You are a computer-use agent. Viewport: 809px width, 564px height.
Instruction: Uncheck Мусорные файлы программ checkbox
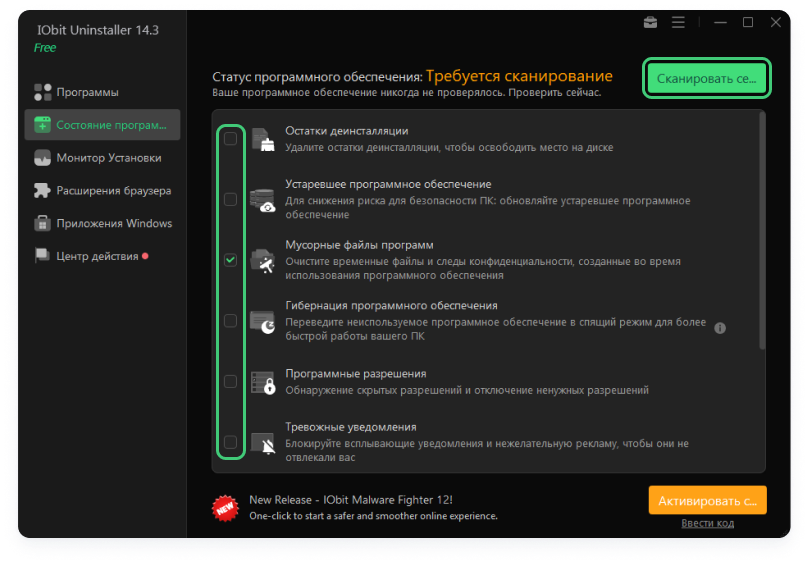click(231, 260)
